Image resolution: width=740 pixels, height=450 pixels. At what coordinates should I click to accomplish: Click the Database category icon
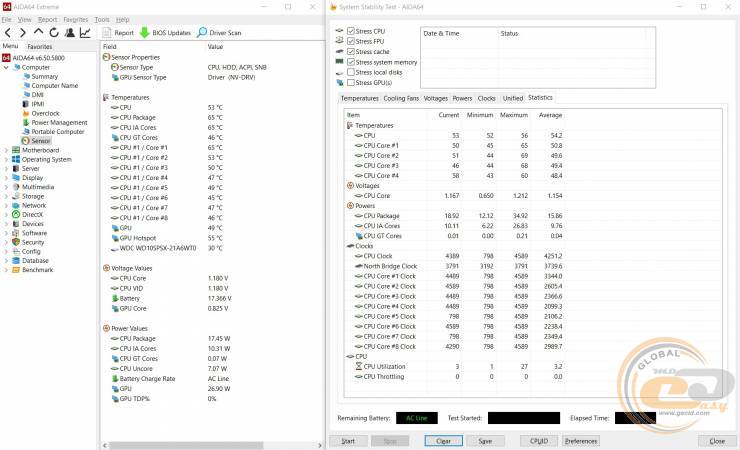click(16, 260)
